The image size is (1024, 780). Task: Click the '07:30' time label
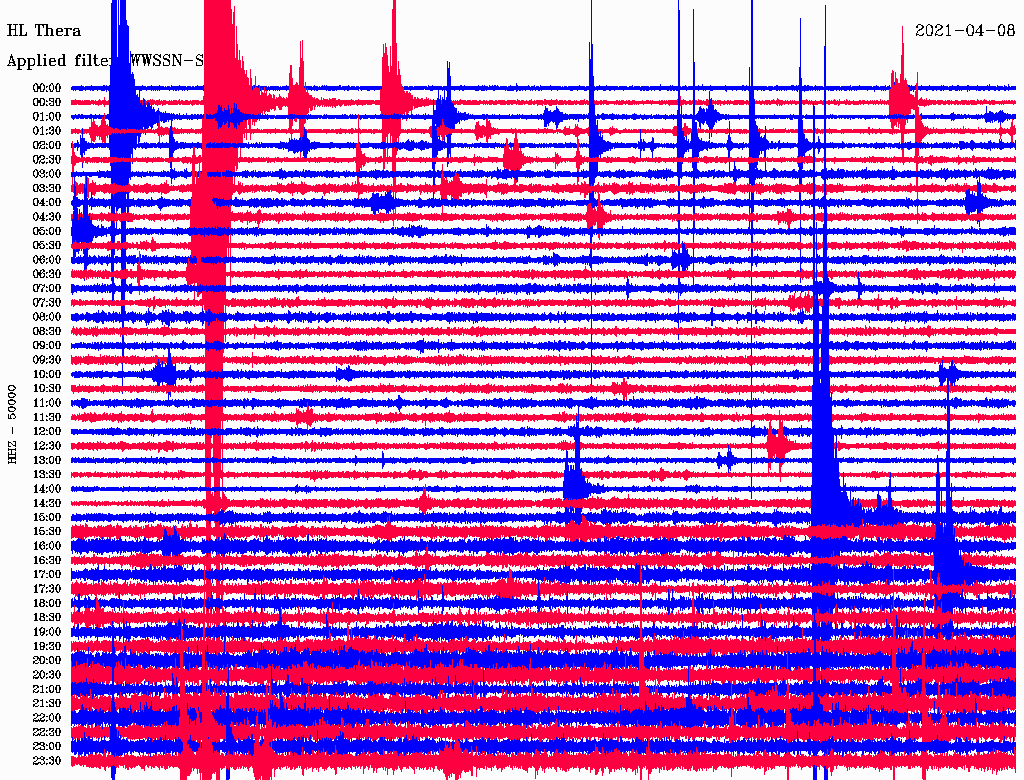click(47, 302)
